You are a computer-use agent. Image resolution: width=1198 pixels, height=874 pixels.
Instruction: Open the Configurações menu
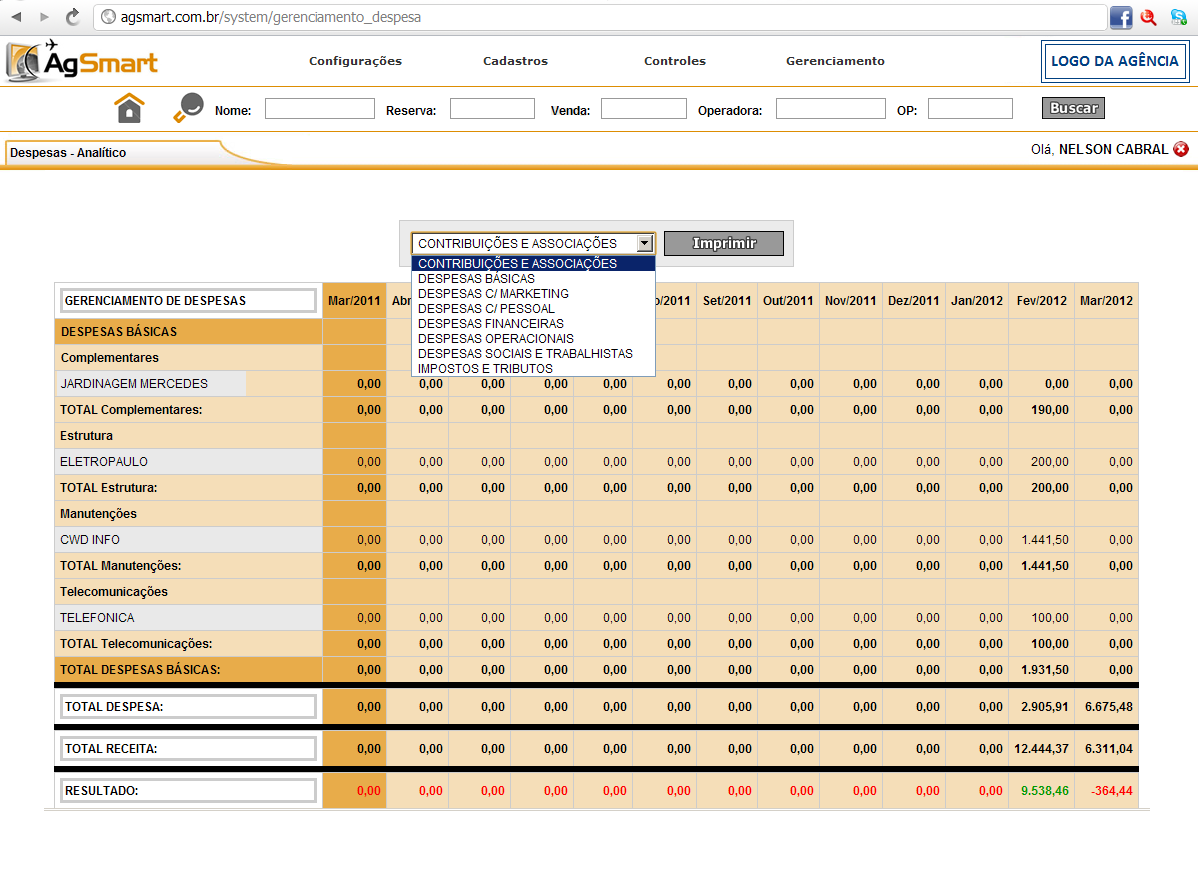click(x=355, y=61)
